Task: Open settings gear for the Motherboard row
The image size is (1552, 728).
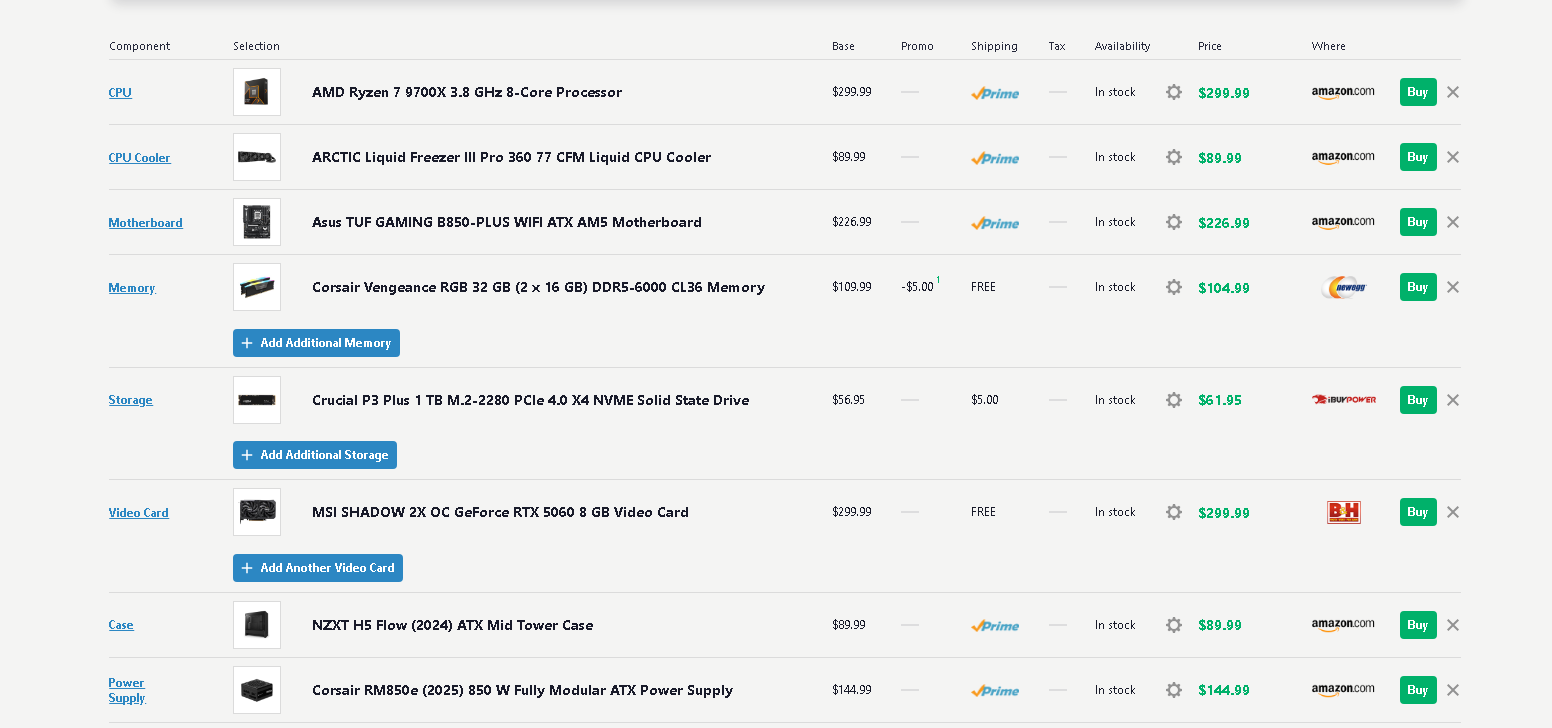Action: 1174,222
